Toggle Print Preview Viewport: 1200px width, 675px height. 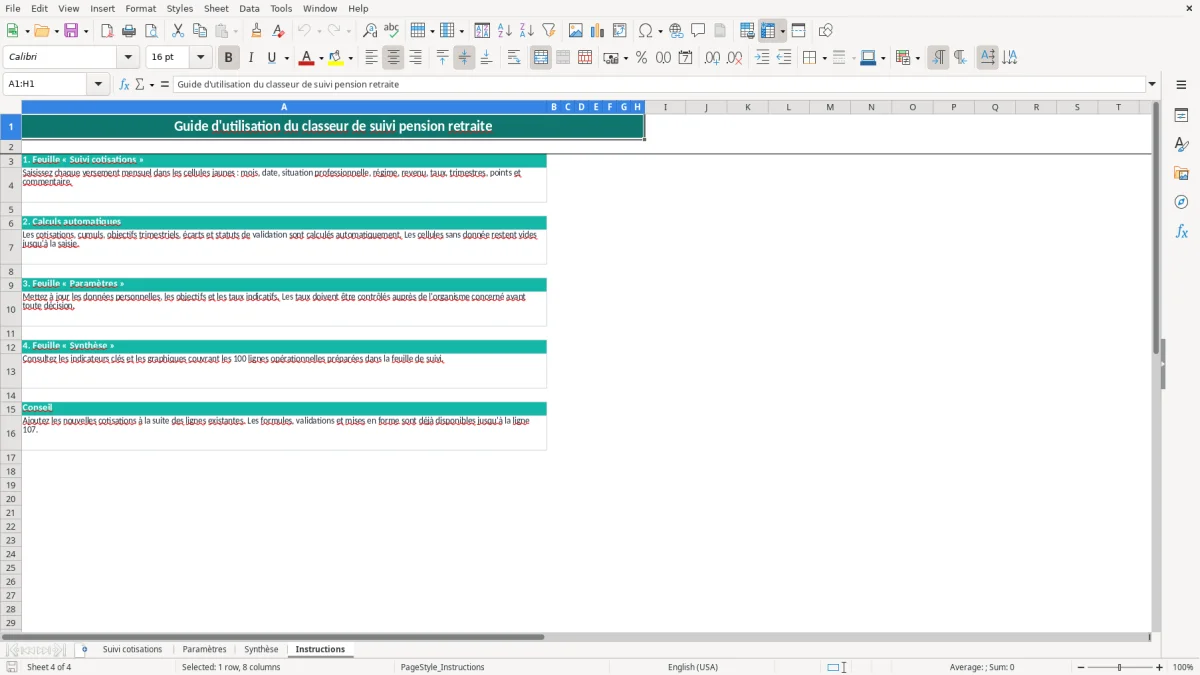(x=151, y=31)
